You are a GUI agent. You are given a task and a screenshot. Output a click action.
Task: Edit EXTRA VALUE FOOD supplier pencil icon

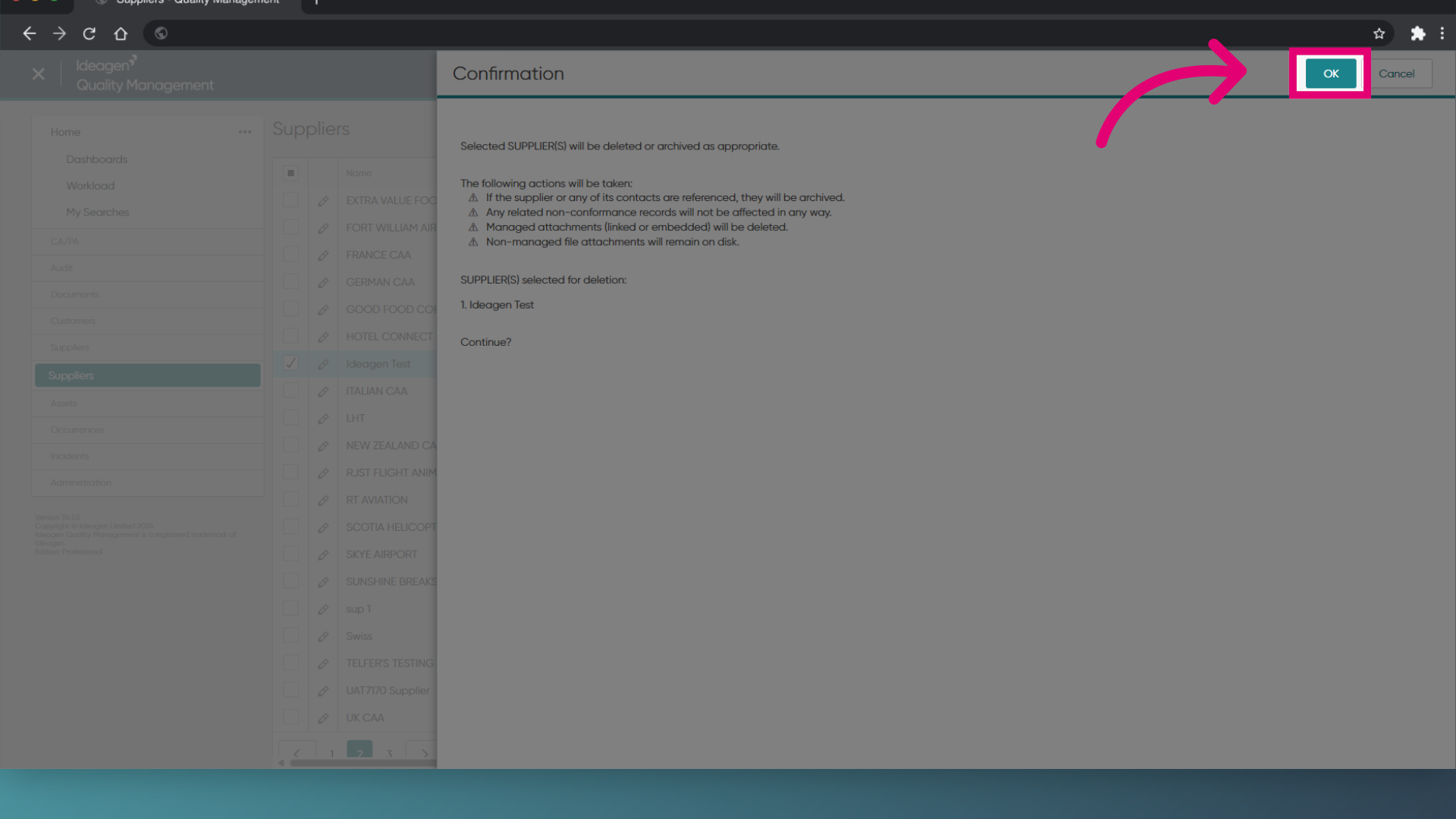323,201
